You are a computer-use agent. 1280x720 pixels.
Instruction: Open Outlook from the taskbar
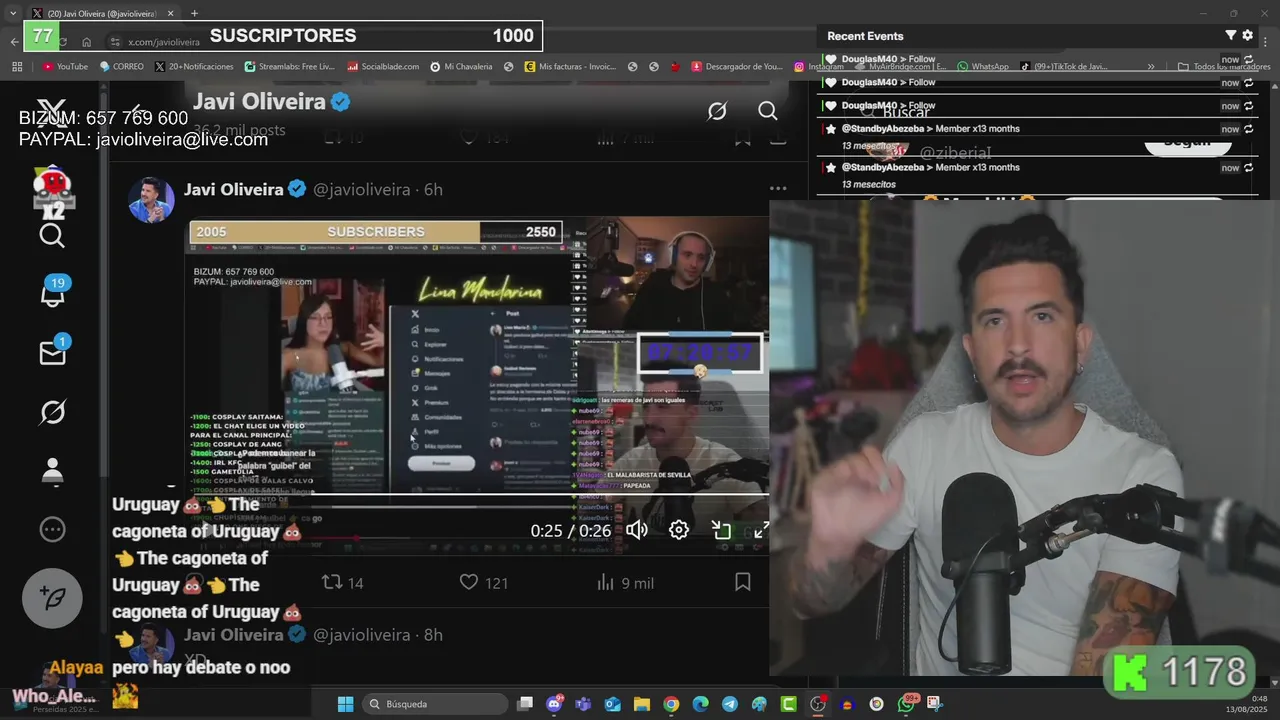pos(612,704)
